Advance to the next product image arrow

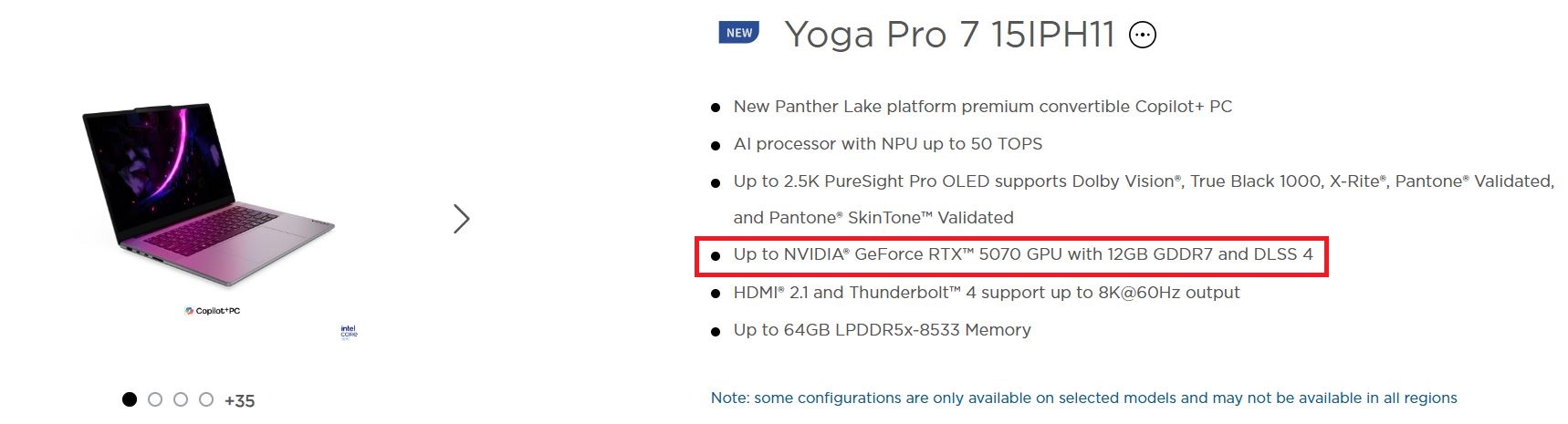(462, 219)
